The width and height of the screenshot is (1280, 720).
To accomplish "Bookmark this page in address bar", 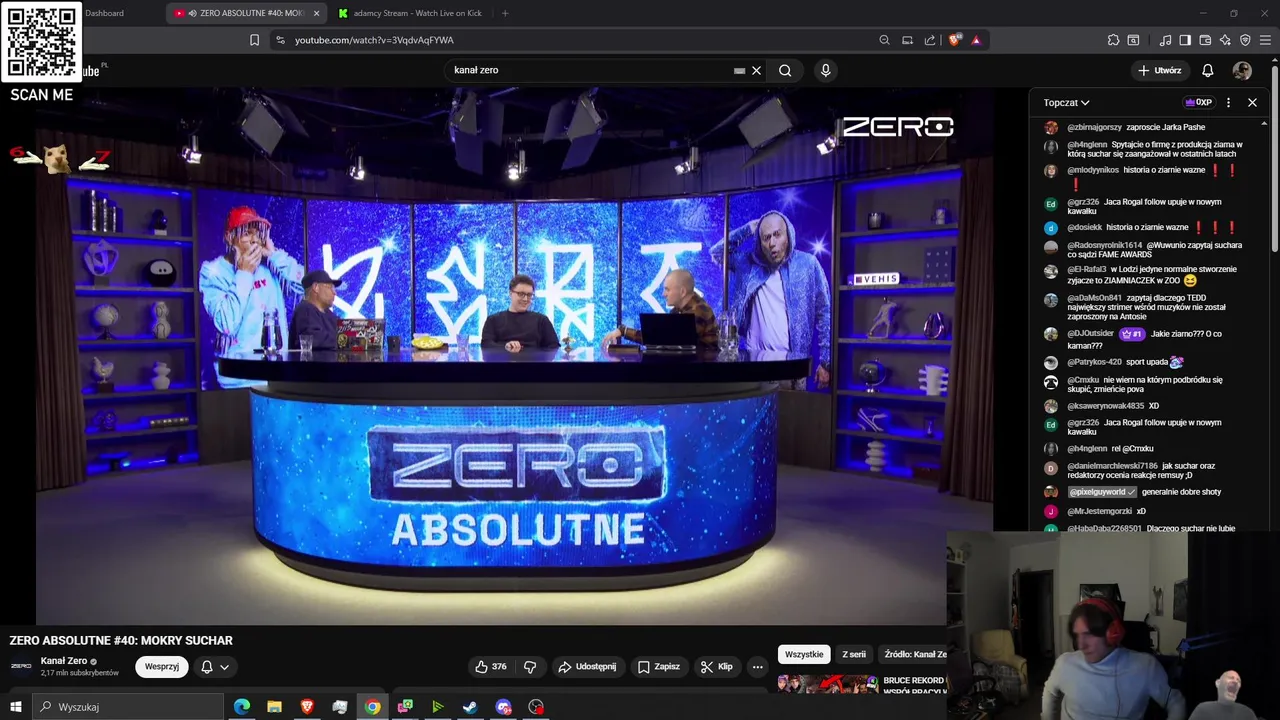I will pos(254,40).
